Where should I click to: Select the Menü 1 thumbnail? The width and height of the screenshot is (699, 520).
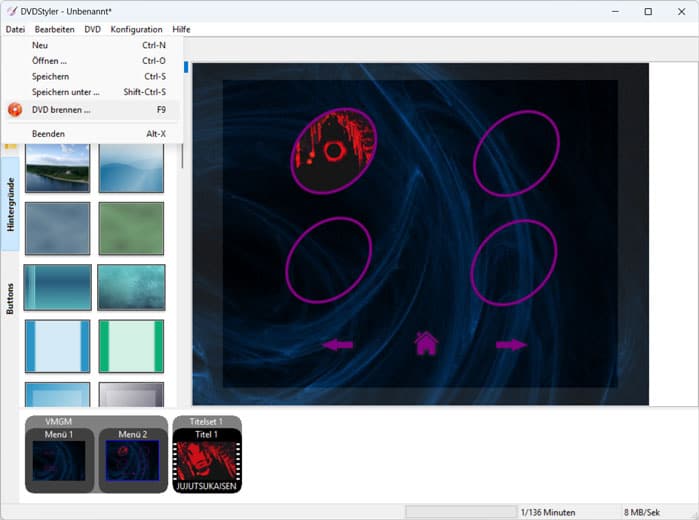[59, 461]
